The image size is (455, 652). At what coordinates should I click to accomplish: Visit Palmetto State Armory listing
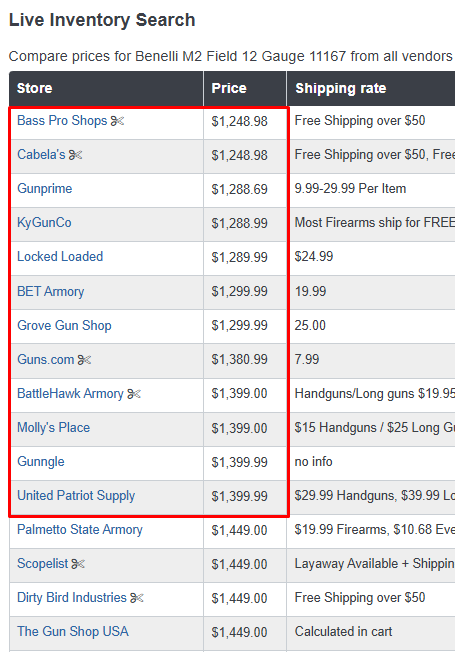tap(80, 530)
